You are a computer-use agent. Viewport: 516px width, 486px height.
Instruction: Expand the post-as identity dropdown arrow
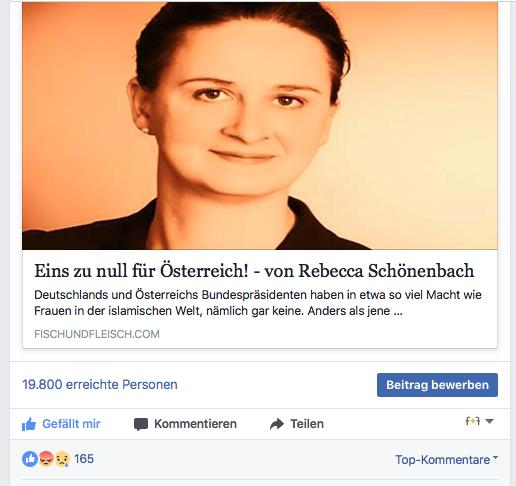coord(489,421)
